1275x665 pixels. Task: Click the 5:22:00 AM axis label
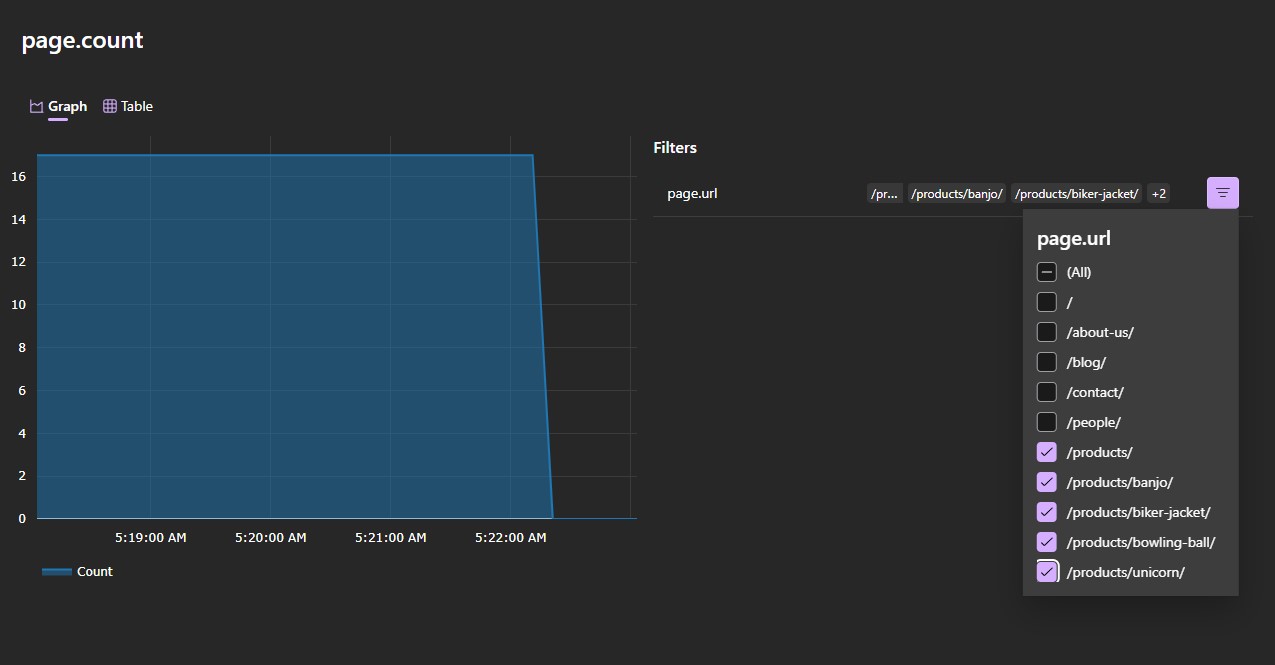point(510,537)
